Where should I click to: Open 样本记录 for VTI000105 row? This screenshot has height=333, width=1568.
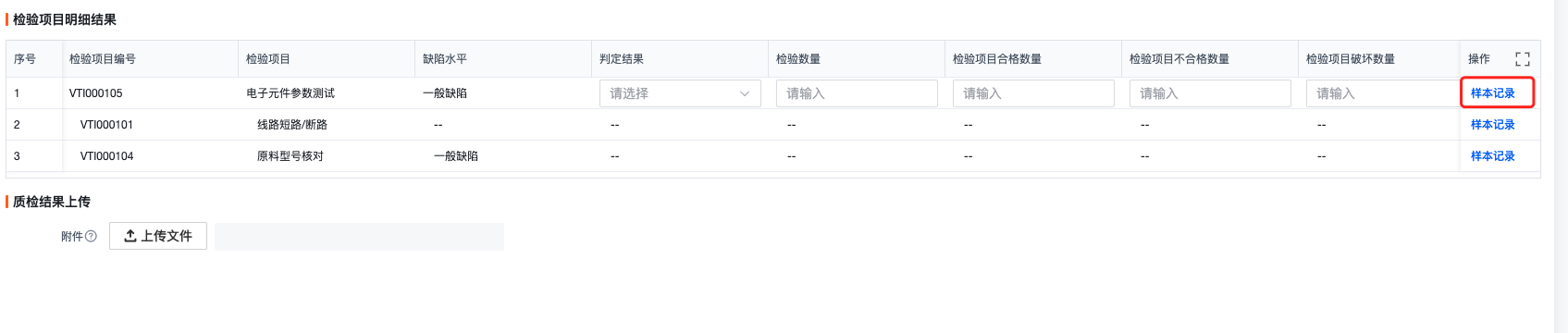pos(1493,93)
